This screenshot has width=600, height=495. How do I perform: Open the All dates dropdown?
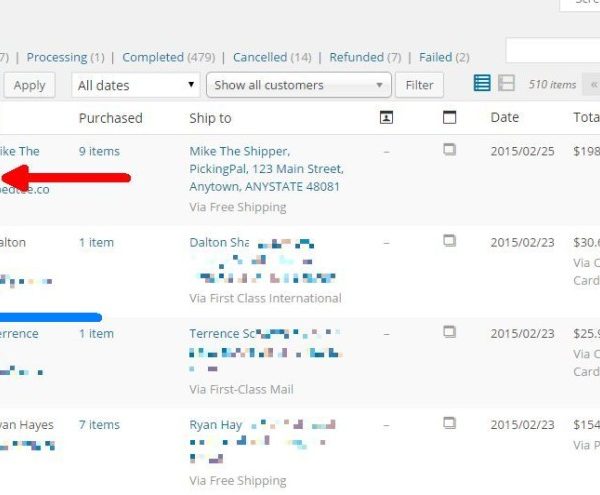coord(135,85)
